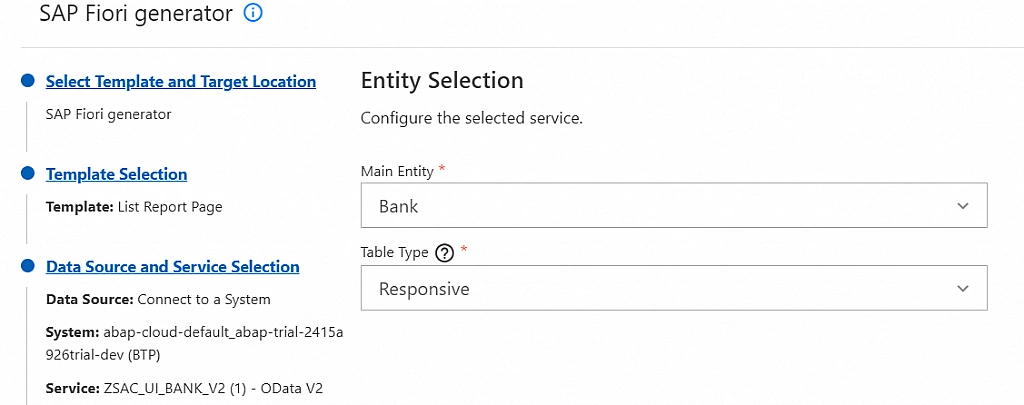Click the Table Type field label
Screen dimensions: 1024x405
coord(393,253)
